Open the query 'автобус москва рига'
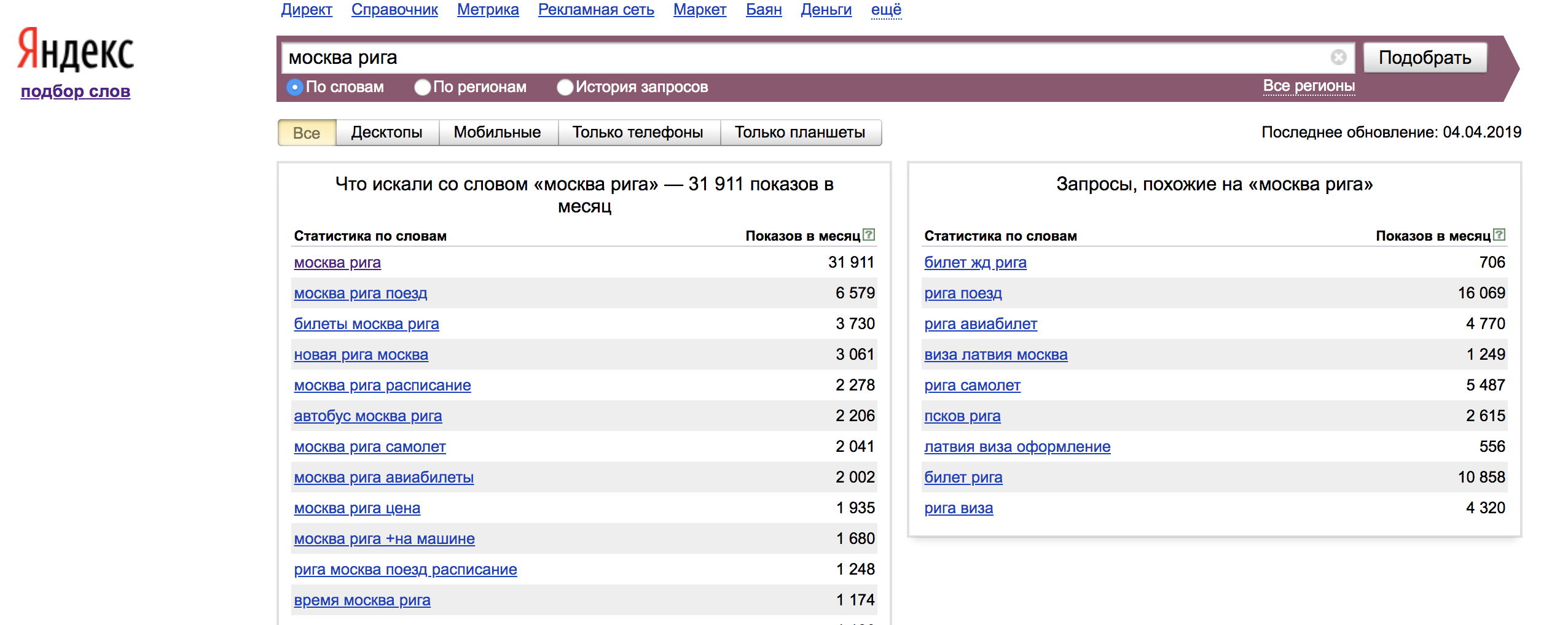This screenshot has width=1568, height=625. 368,416
